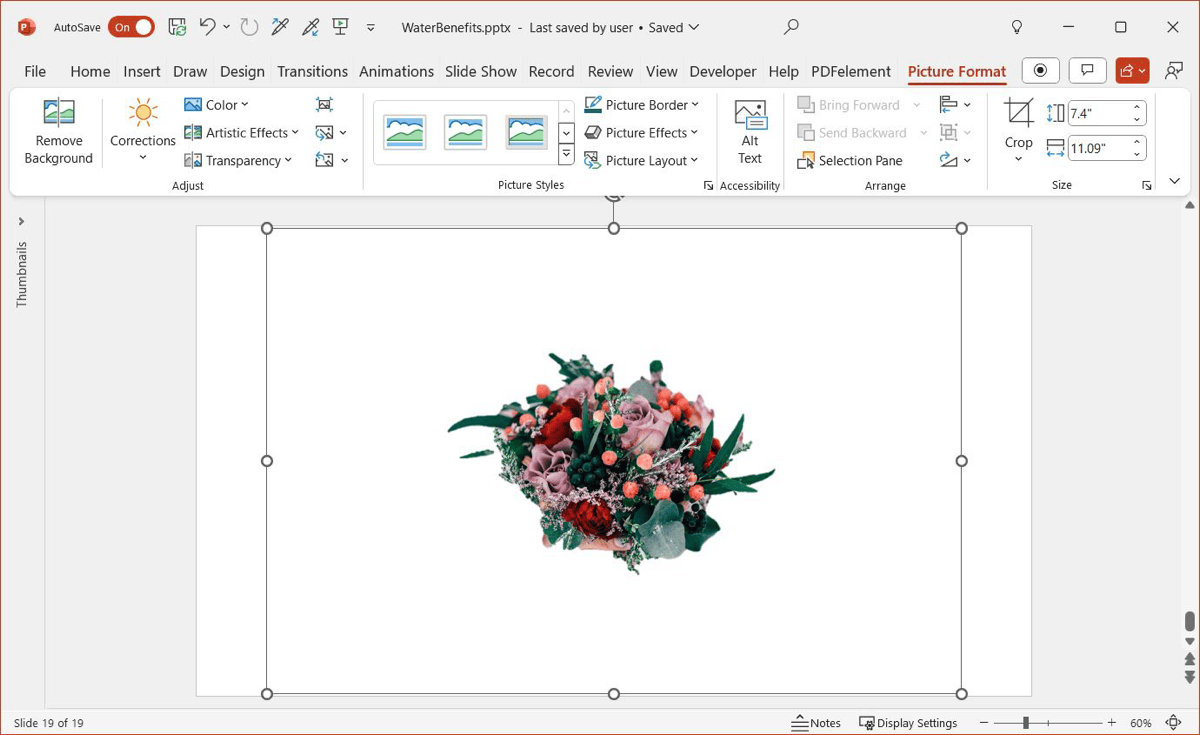Expand the Crop dropdown arrow
Image resolution: width=1200 pixels, height=735 pixels.
1019,158
